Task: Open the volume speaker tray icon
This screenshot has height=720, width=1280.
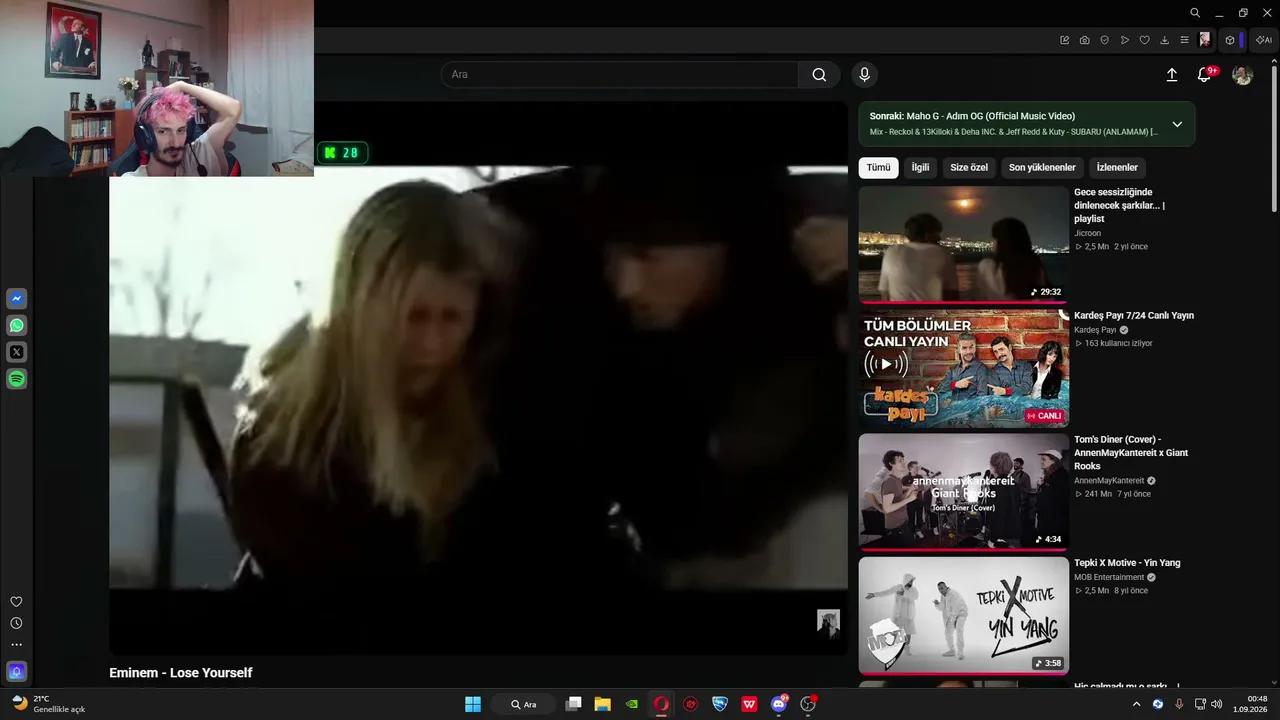Action: pos(1217,704)
